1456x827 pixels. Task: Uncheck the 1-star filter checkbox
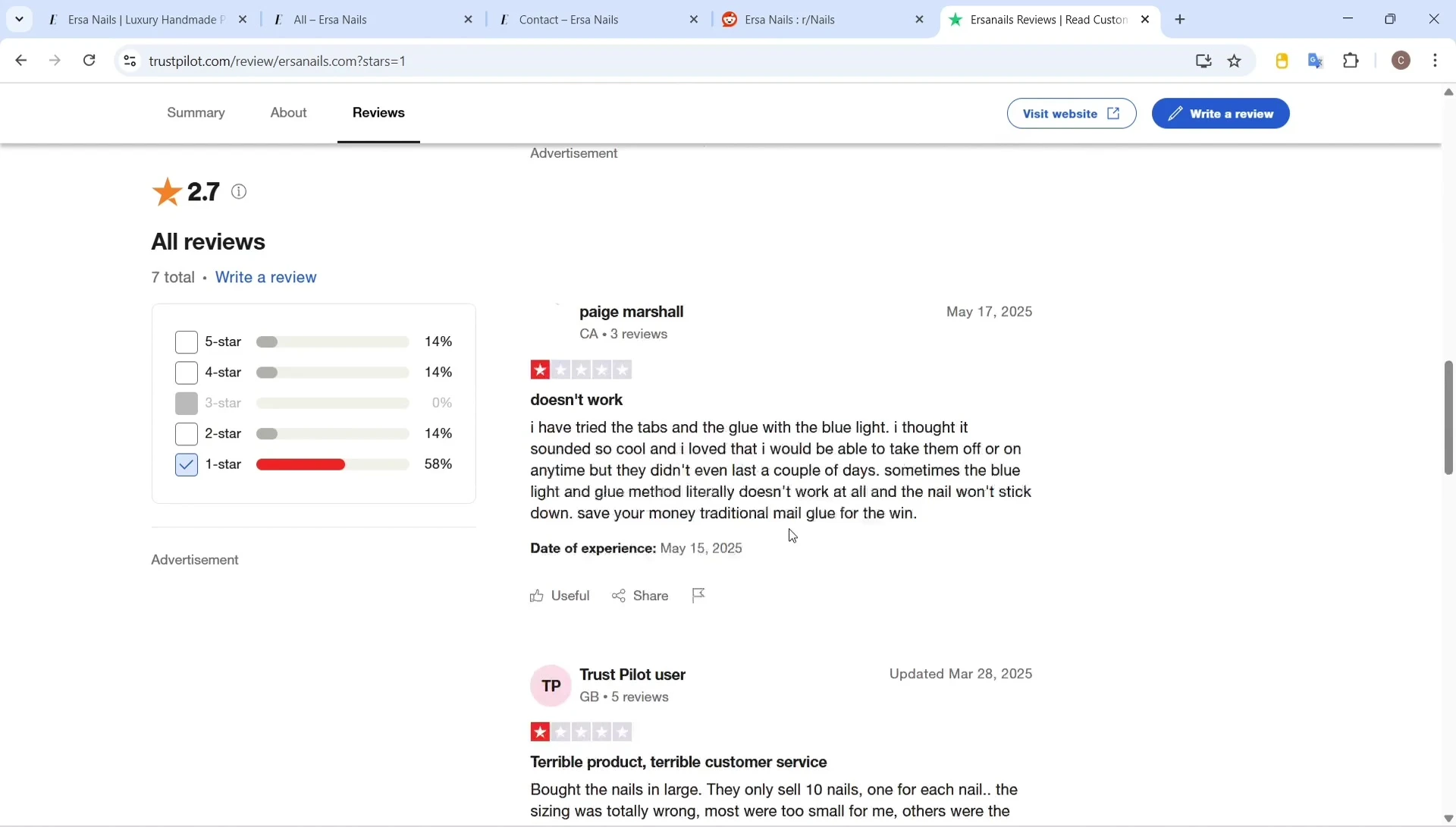187,465
